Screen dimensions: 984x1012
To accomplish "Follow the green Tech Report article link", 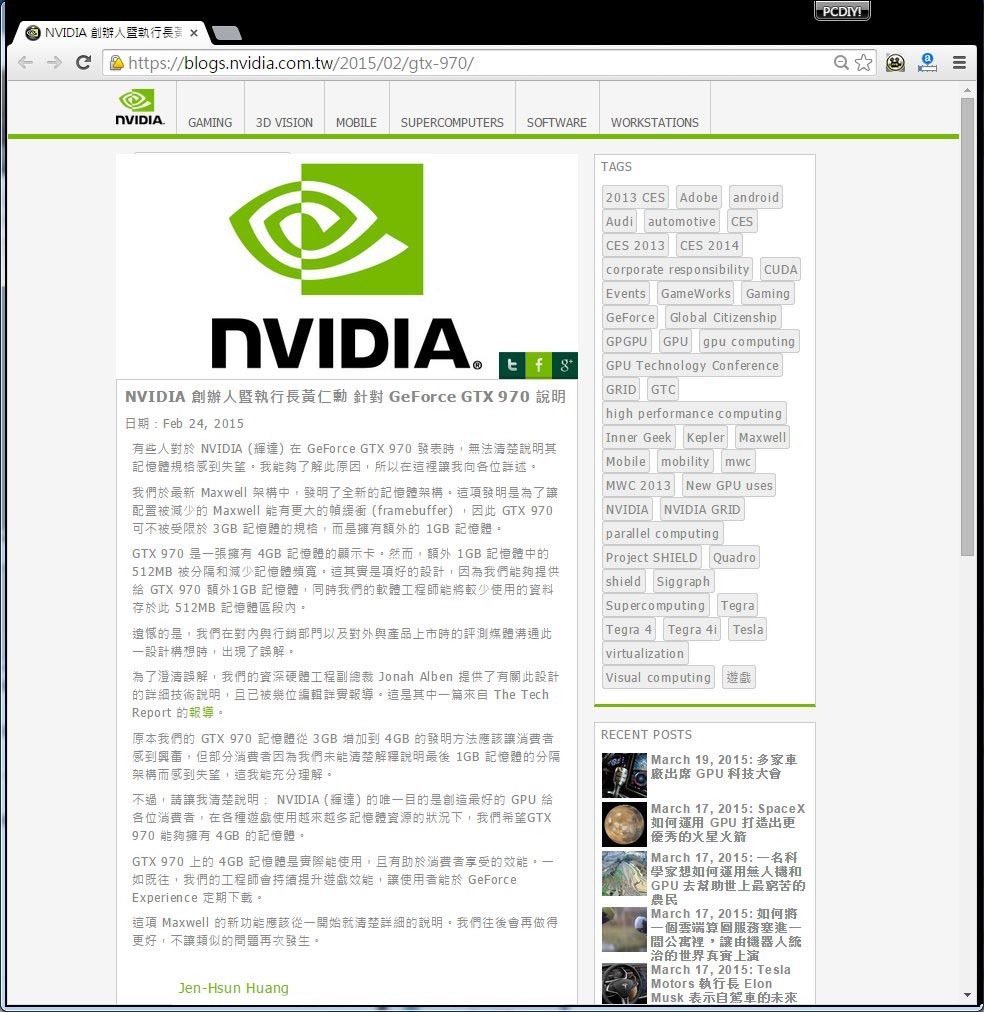I will tap(201, 713).
